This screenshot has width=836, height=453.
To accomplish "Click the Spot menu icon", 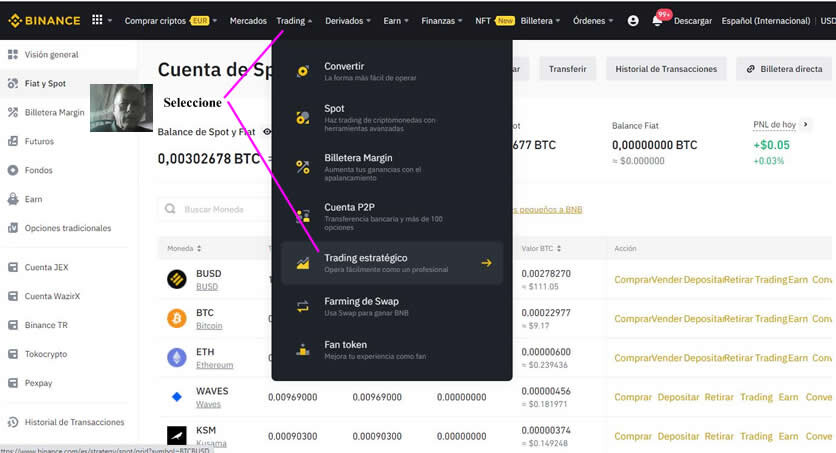I will [303, 118].
